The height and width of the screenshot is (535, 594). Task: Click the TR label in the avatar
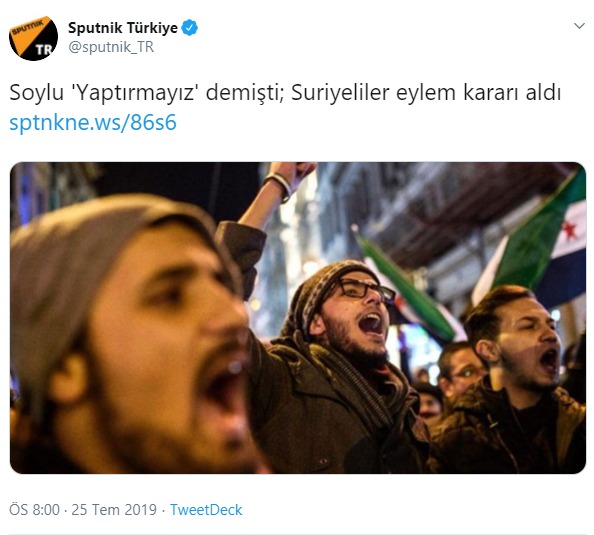(44, 49)
